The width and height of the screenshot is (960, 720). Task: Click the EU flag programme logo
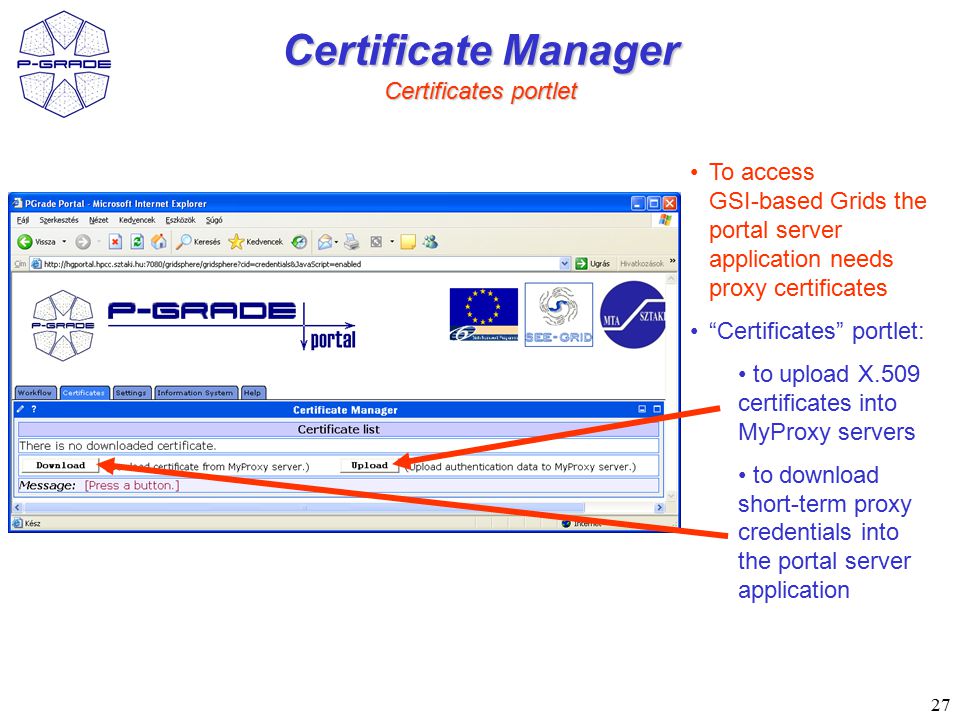(x=484, y=315)
